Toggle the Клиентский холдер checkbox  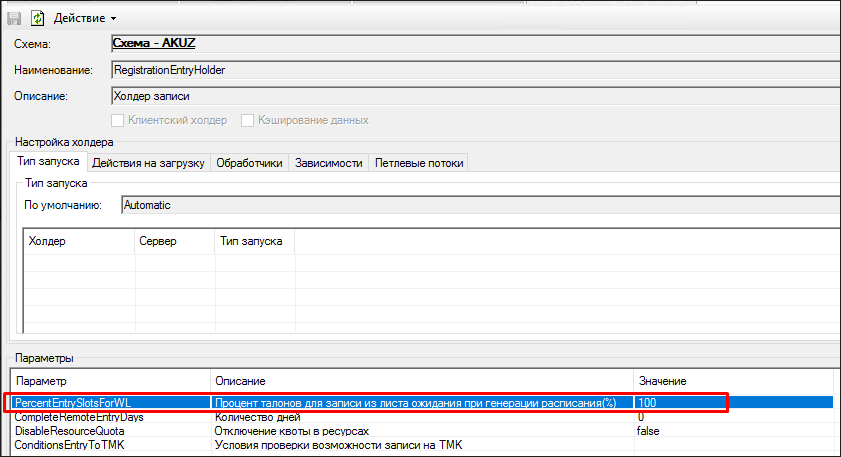[x=119, y=120]
